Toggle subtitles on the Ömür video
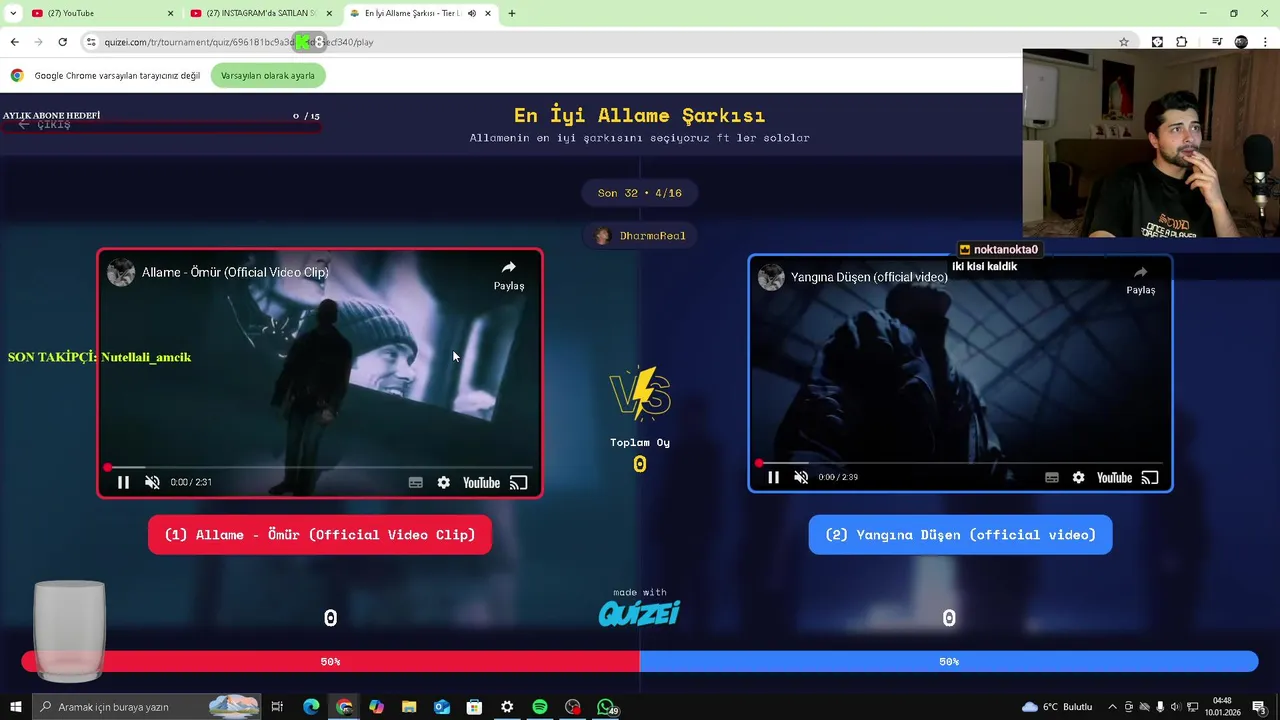Image resolution: width=1280 pixels, height=720 pixels. coord(416,482)
